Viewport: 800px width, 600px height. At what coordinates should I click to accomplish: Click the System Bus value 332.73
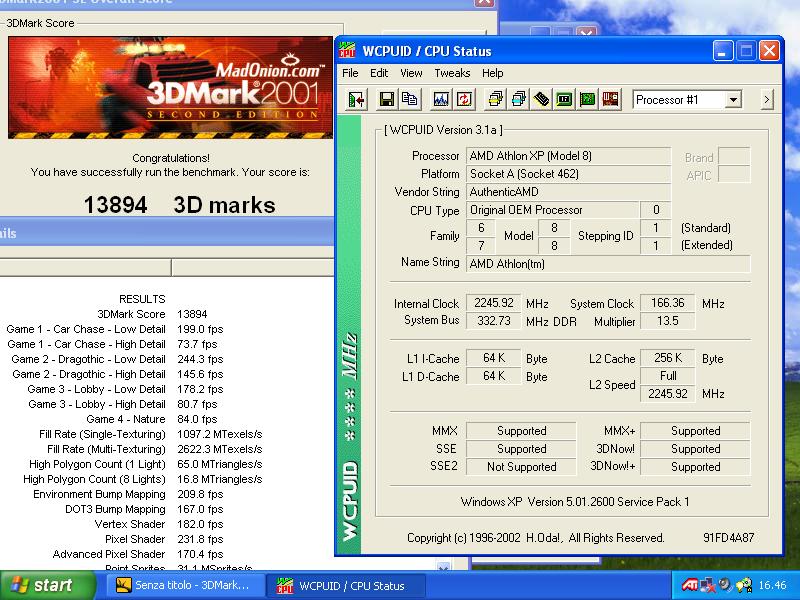point(493,321)
